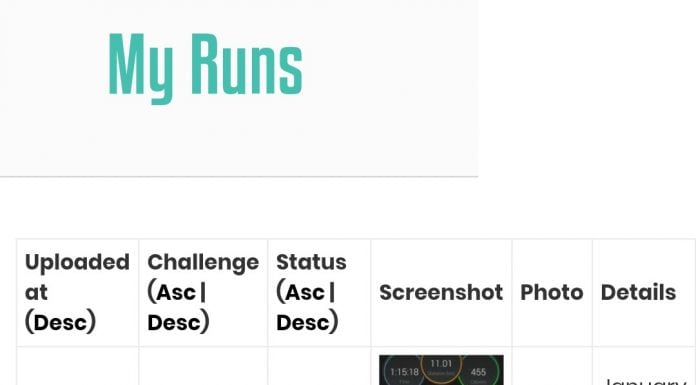Click the My Runs page heading
This screenshot has height=385, width=696.
point(206,67)
